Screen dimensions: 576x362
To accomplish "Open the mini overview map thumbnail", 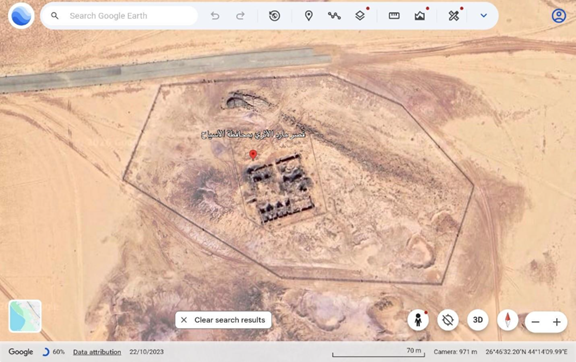I will tap(25, 316).
